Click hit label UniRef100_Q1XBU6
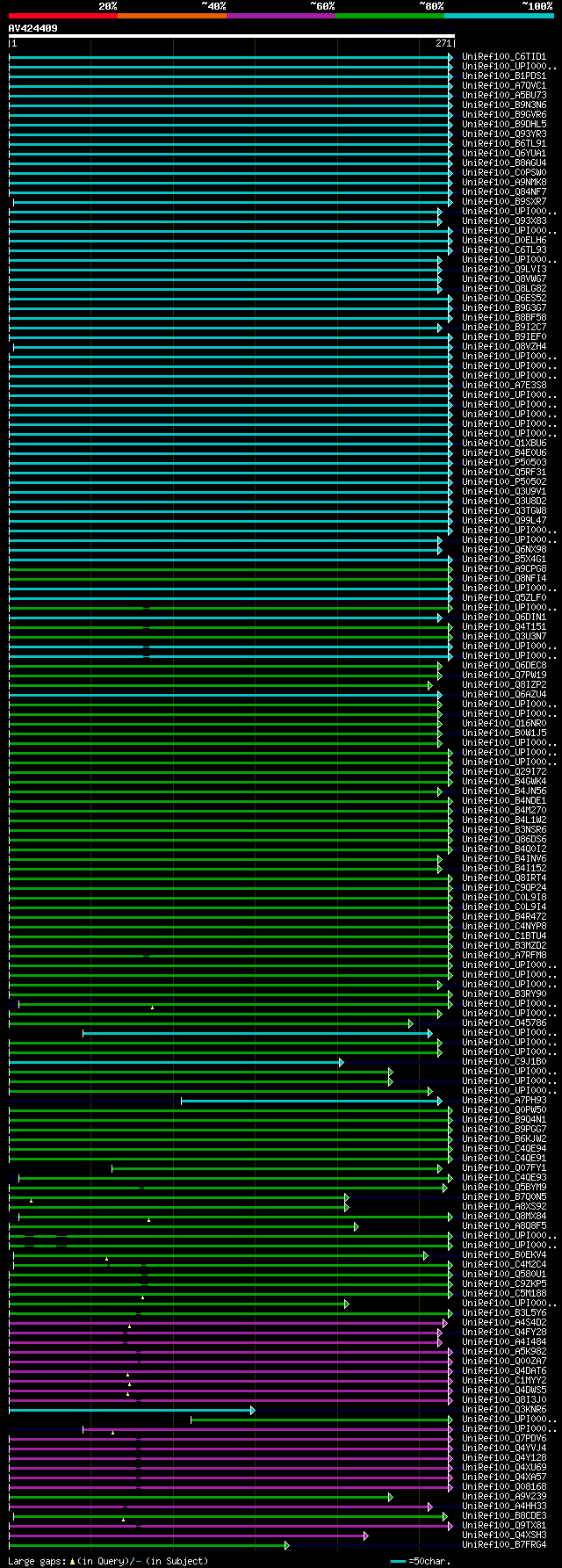 coord(504,444)
